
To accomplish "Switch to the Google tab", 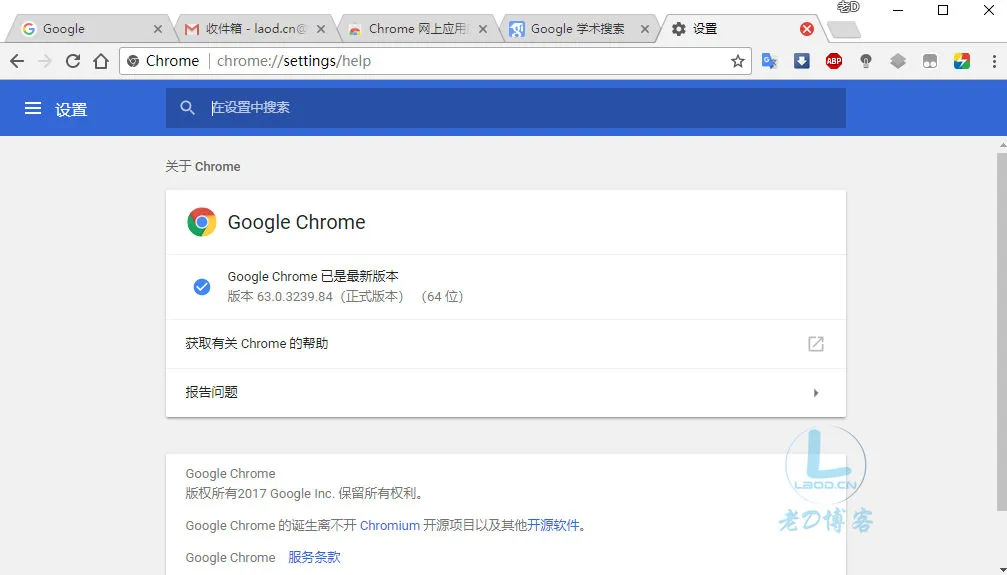I will (88, 29).
